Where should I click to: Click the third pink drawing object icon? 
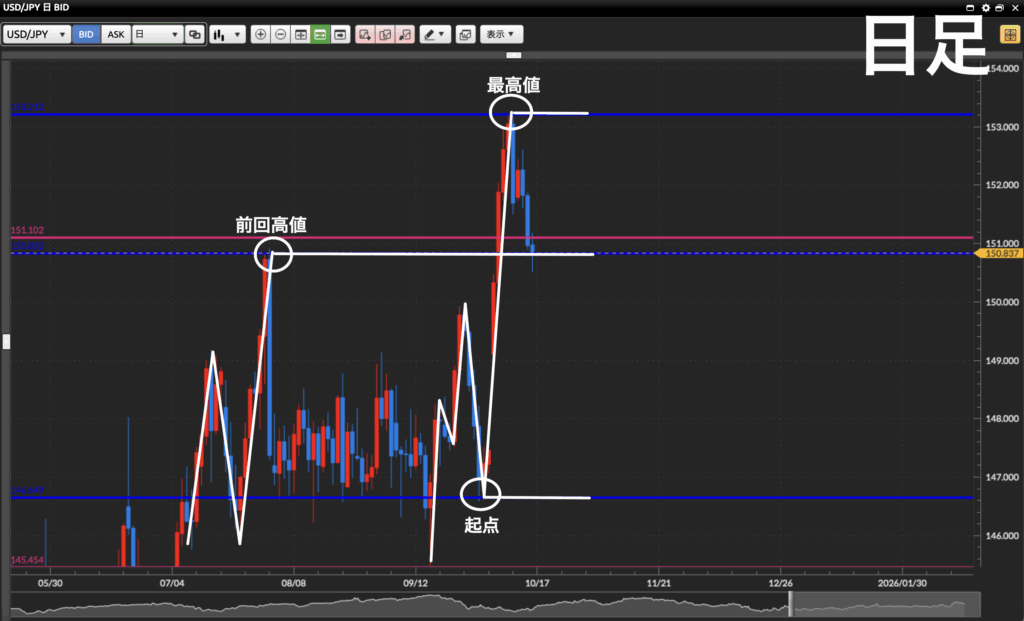(x=405, y=34)
